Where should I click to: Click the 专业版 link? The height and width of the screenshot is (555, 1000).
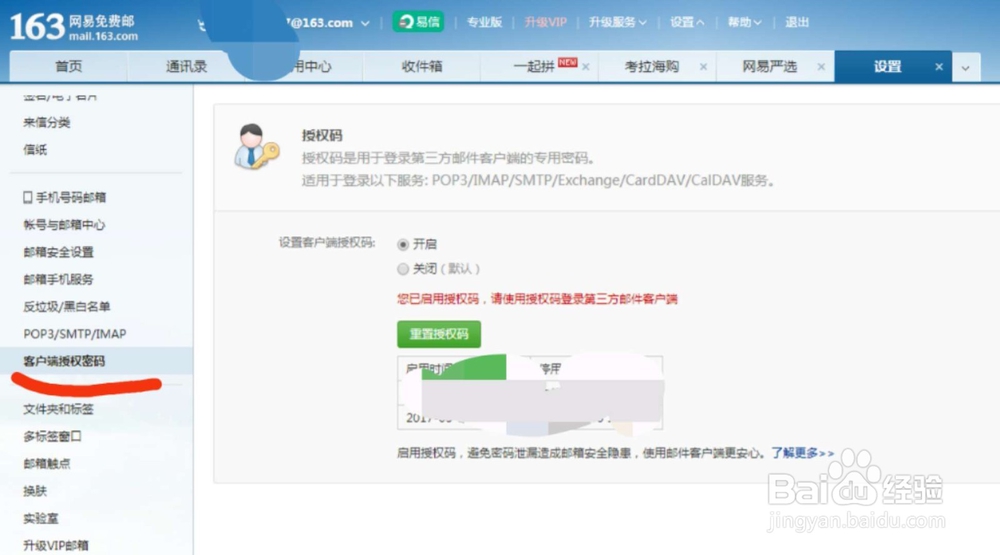(x=484, y=22)
